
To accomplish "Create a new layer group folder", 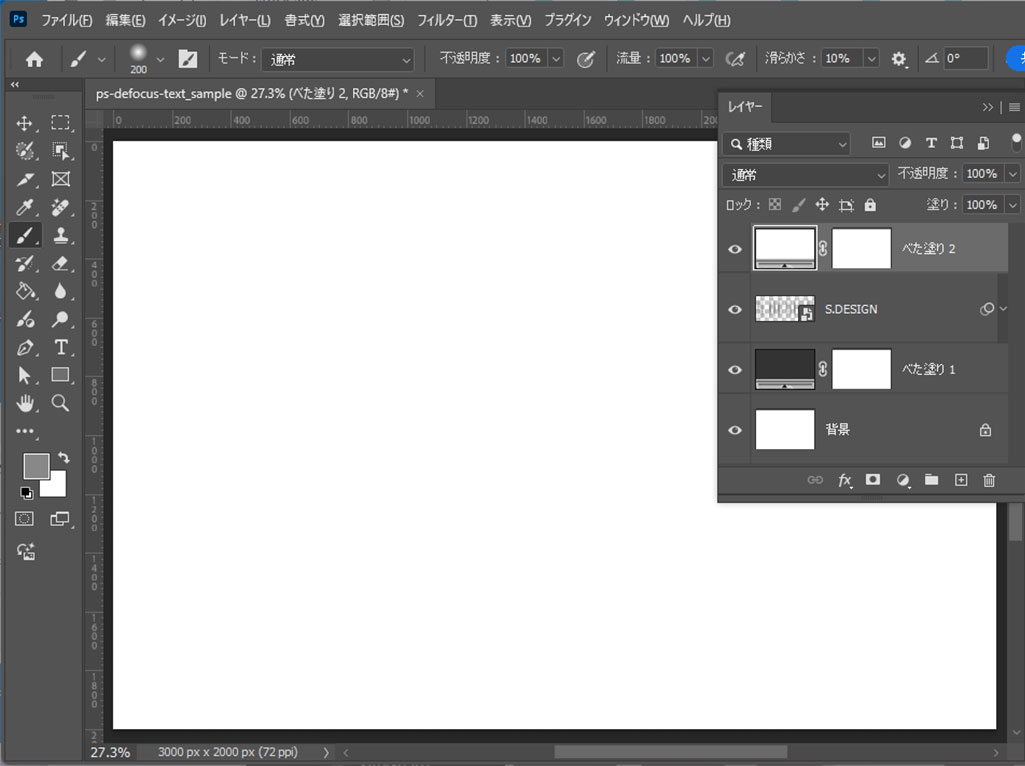I will 932,480.
